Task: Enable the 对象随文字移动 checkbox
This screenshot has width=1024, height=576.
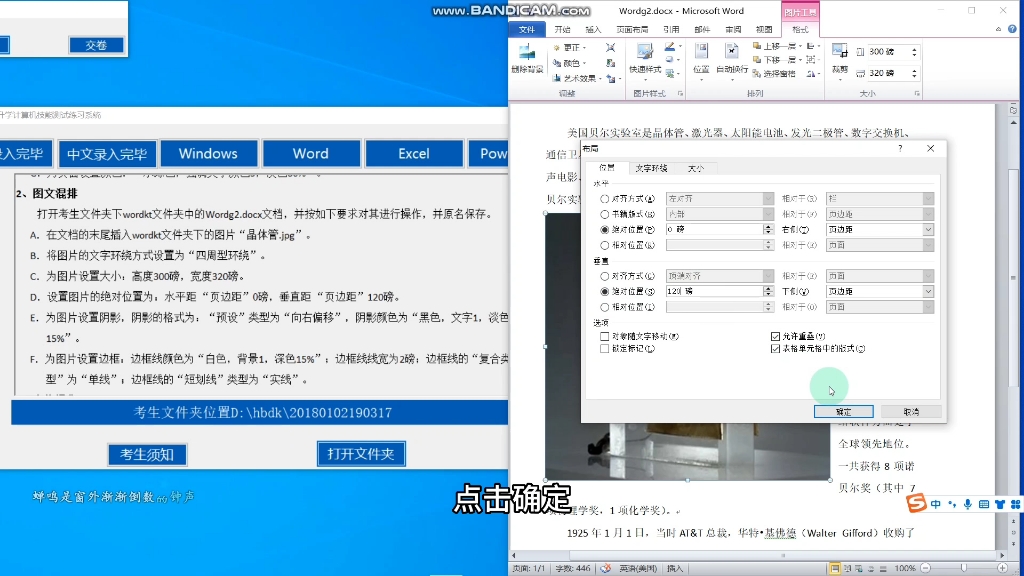Action: click(x=604, y=336)
